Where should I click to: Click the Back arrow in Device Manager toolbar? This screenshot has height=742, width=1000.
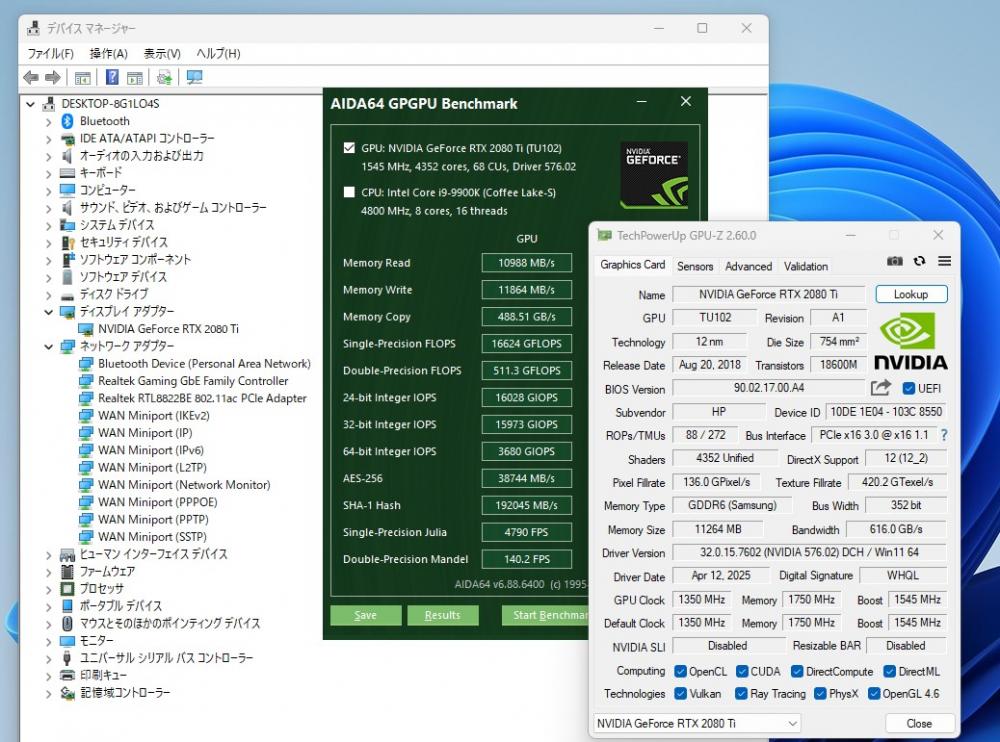[30, 78]
